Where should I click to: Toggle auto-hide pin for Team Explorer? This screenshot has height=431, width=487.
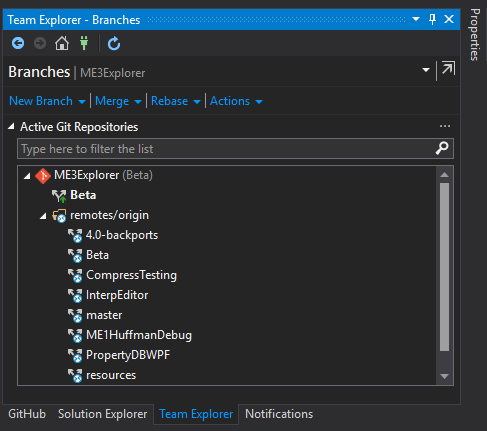(x=432, y=19)
